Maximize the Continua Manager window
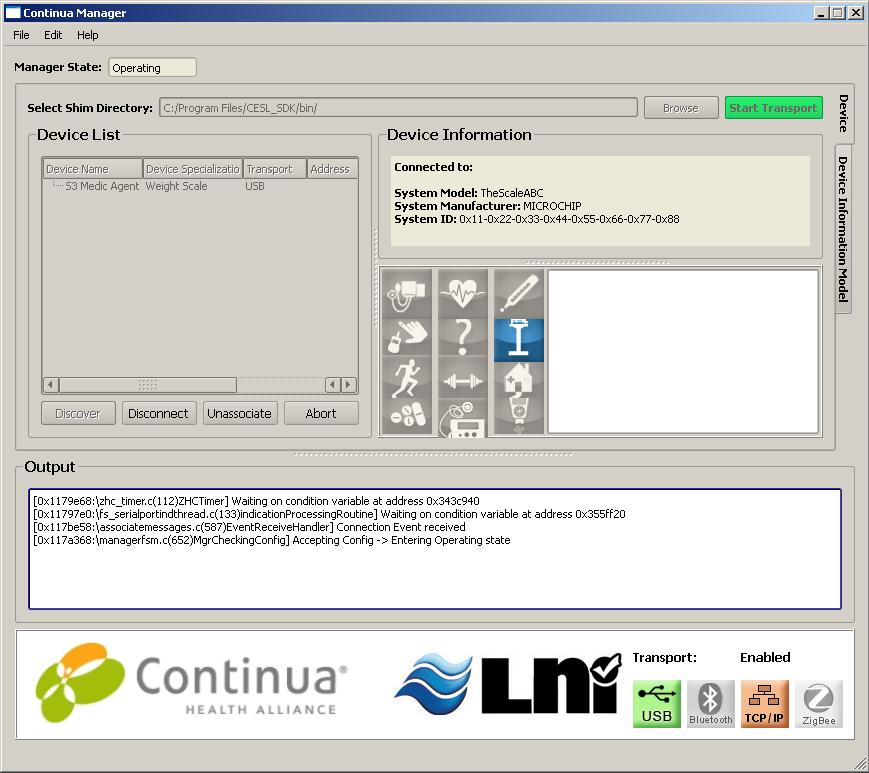 [838, 13]
